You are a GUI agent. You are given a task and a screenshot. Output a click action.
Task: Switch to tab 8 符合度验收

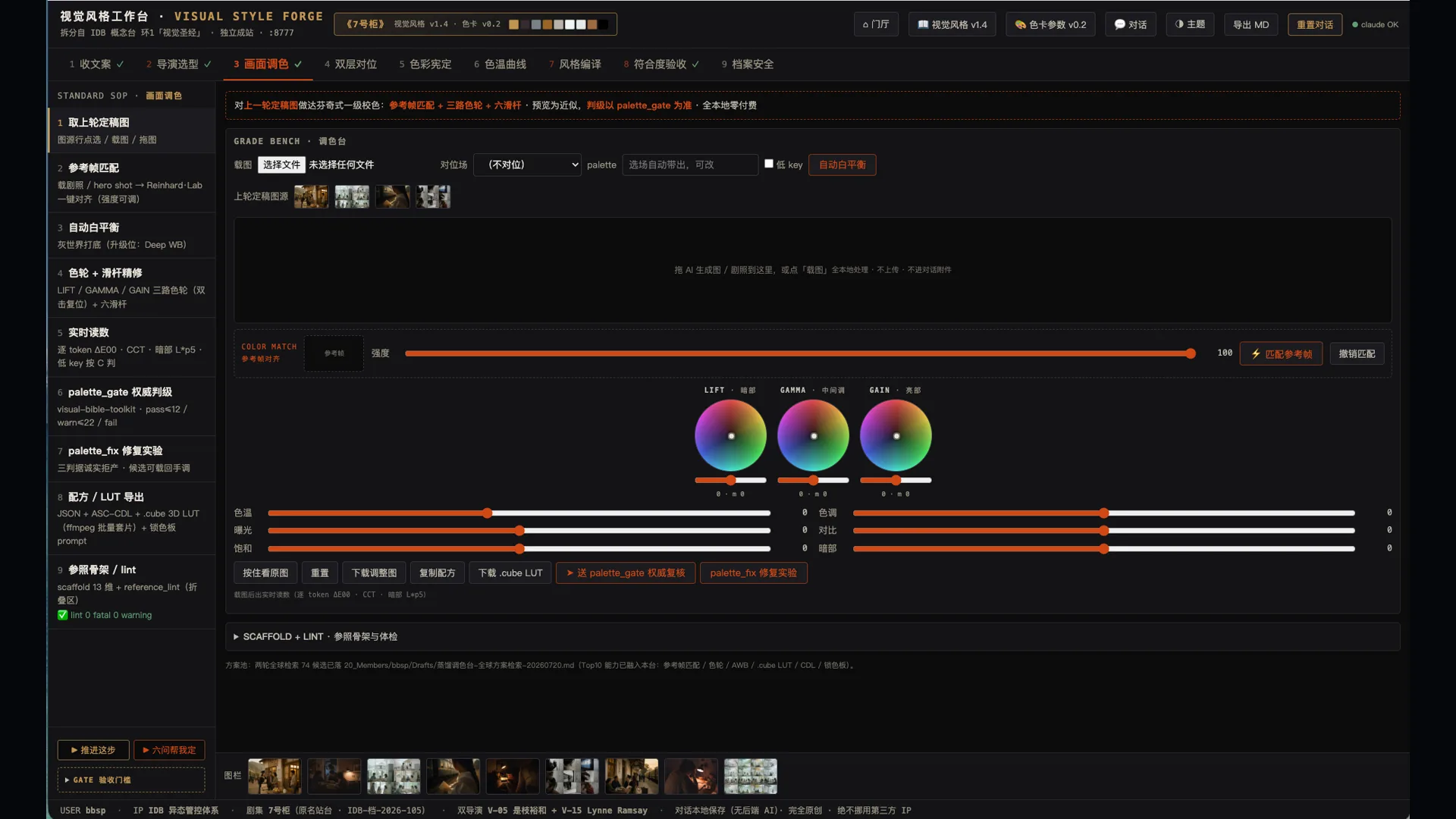click(x=661, y=64)
